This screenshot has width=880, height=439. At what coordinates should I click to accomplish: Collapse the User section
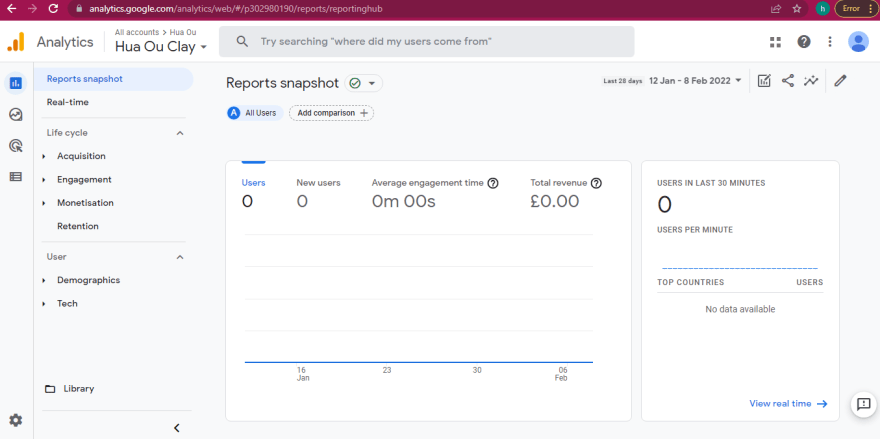click(x=180, y=257)
